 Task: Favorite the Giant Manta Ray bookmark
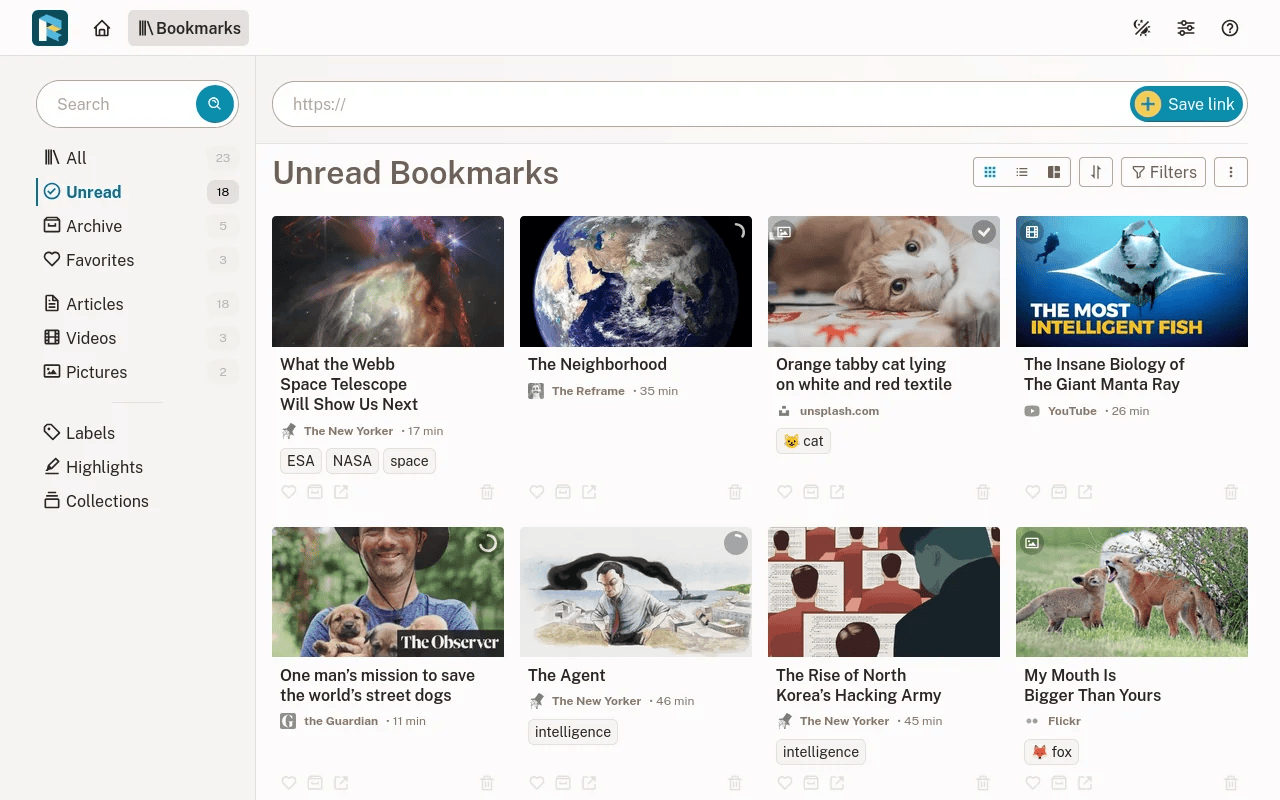1033,492
